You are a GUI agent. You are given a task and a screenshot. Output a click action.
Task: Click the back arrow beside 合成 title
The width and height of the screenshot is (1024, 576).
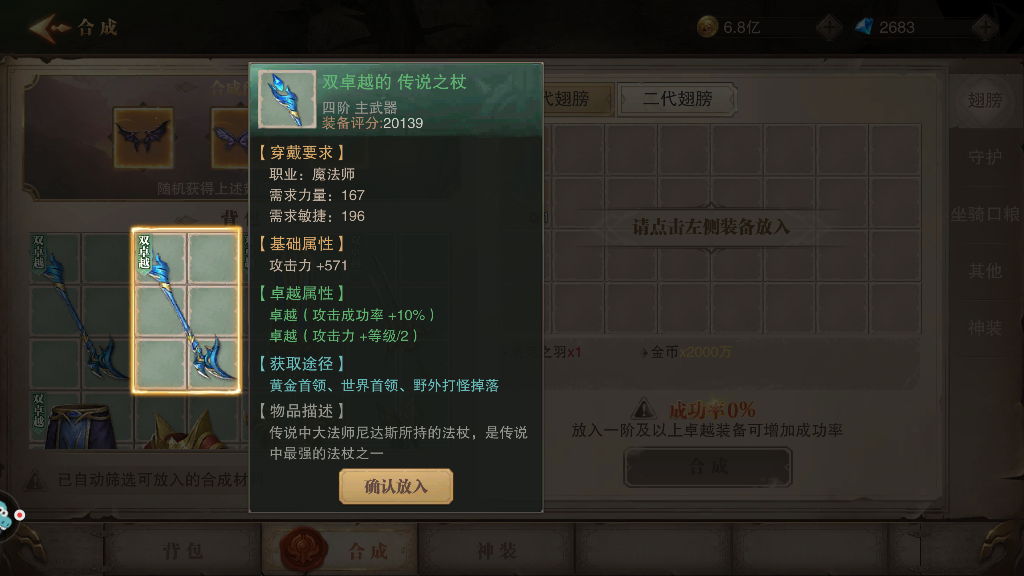tap(49, 27)
